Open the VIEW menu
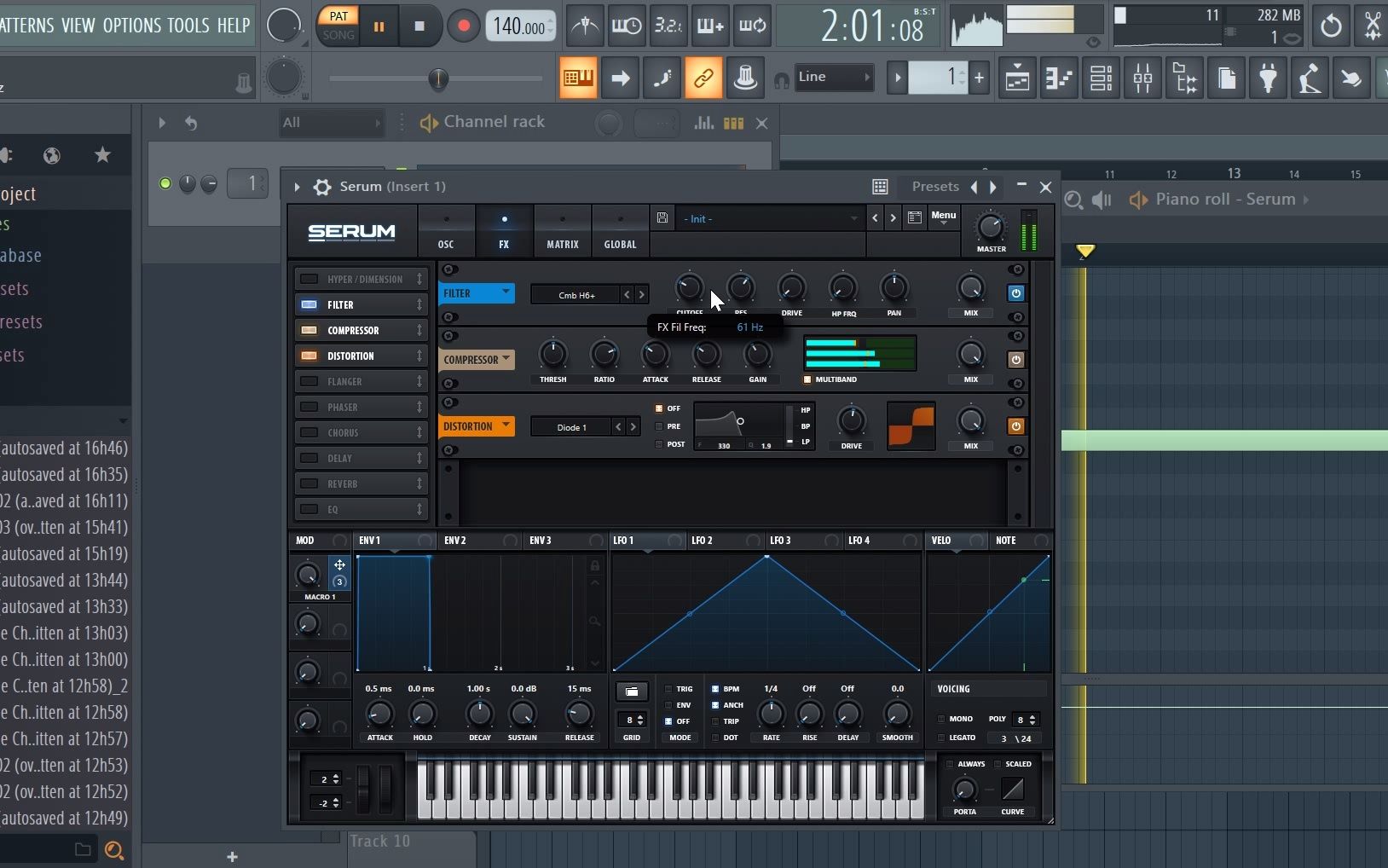Screen dimensions: 1388x868 (78, 26)
